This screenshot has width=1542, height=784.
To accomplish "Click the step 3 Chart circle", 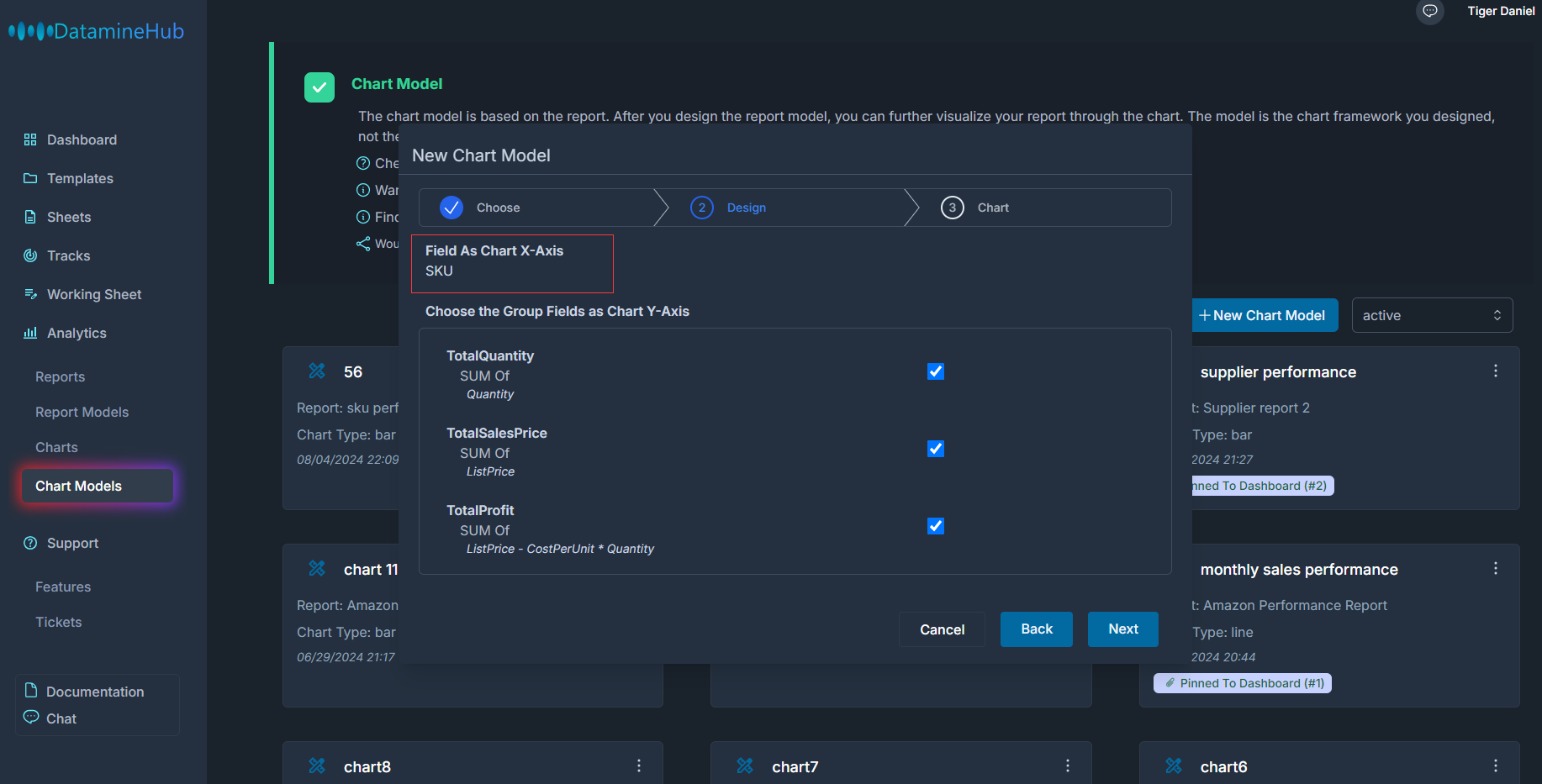I will (x=953, y=208).
